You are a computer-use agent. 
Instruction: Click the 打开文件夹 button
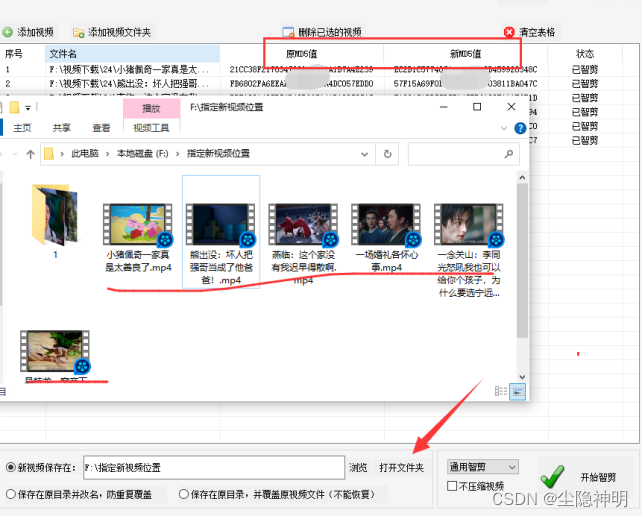(401, 467)
